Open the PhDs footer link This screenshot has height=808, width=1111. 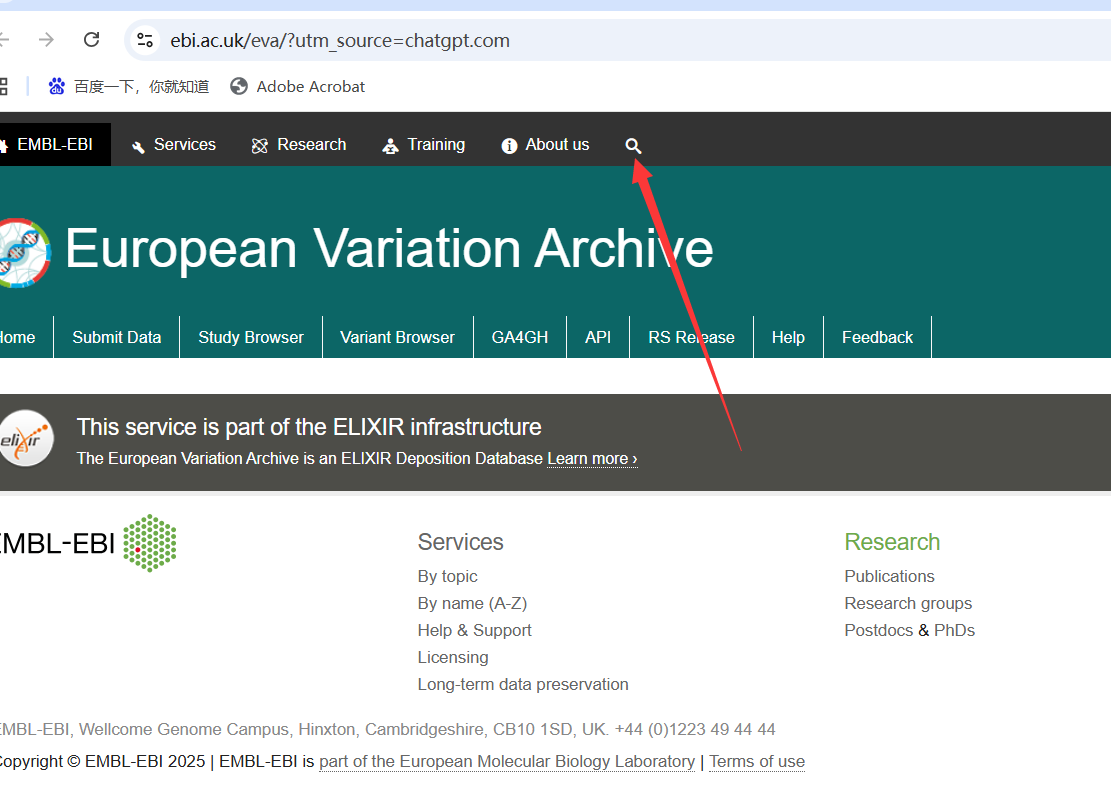coord(954,630)
